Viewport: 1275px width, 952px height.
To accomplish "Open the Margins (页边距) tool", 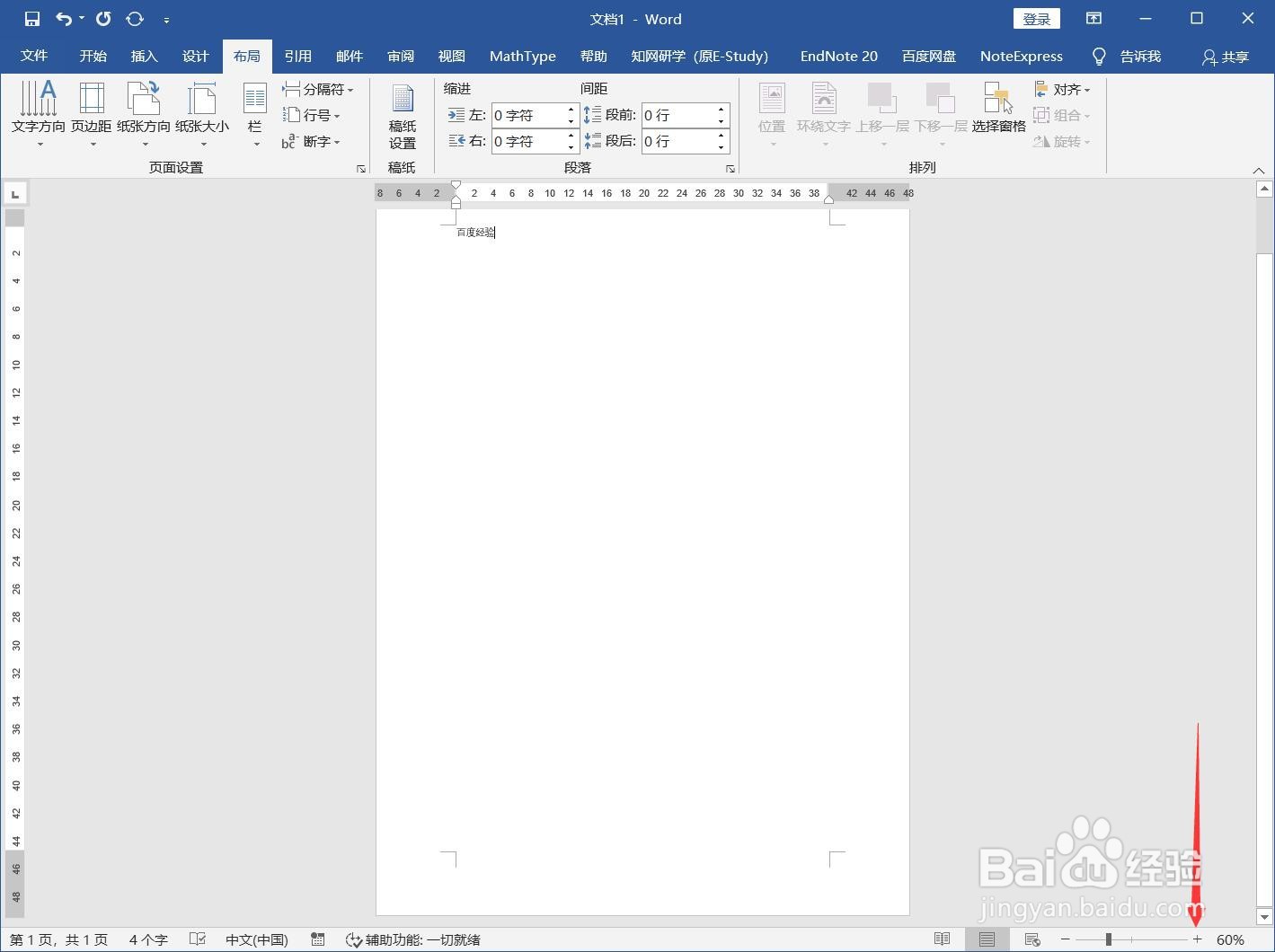I will click(x=92, y=114).
